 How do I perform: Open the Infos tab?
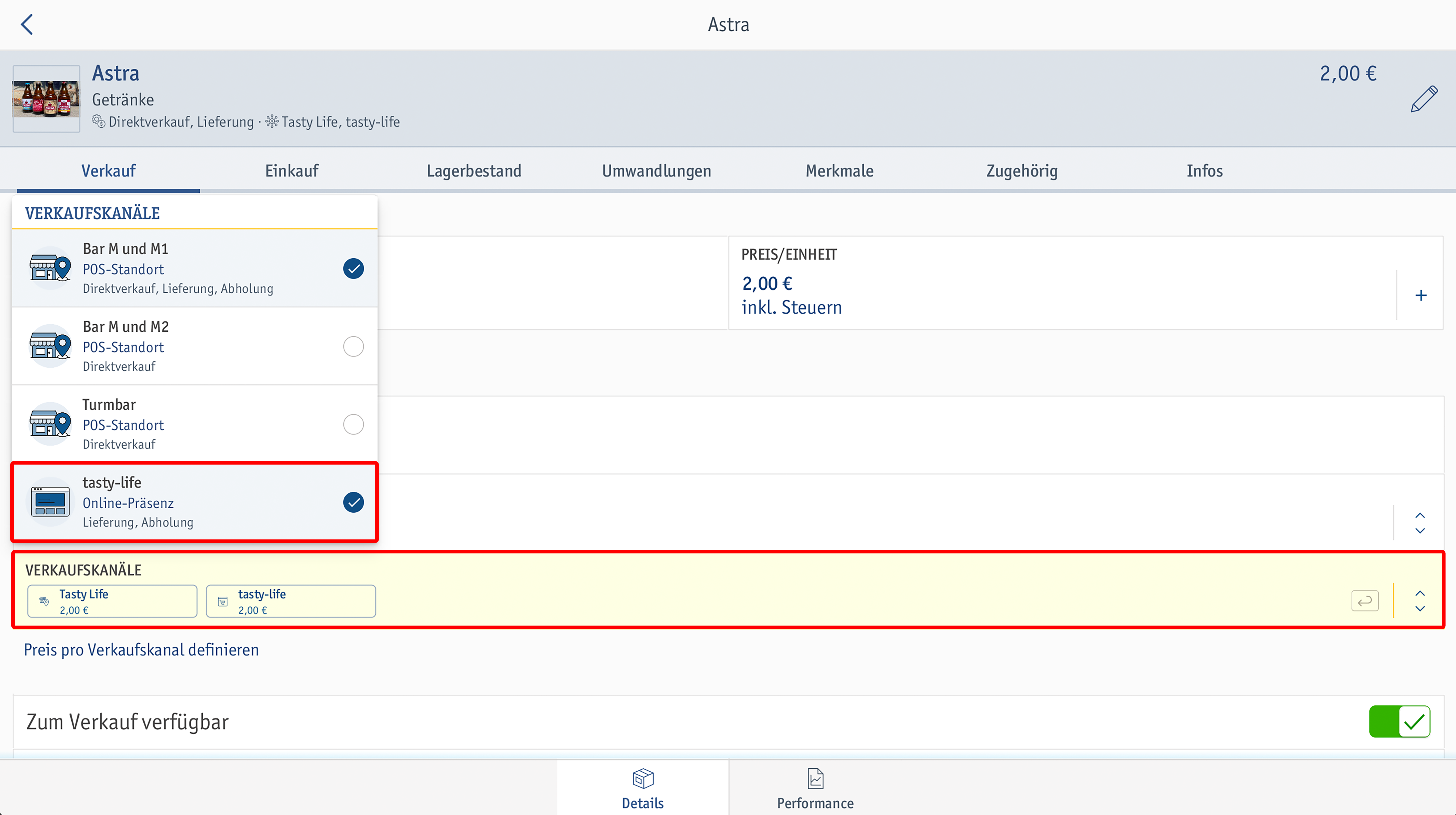[x=1205, y=171]
